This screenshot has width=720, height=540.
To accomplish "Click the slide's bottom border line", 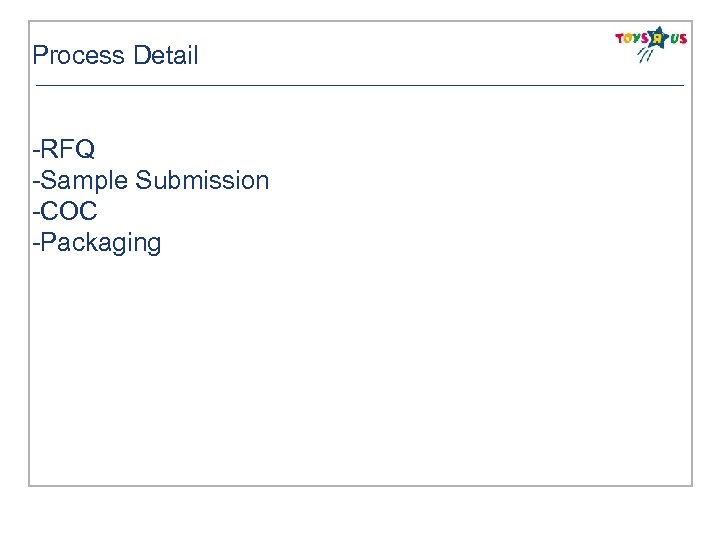I will point(360,485).
